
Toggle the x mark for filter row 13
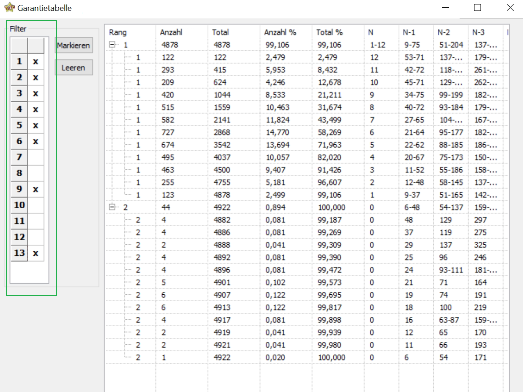tap(36, 253)
